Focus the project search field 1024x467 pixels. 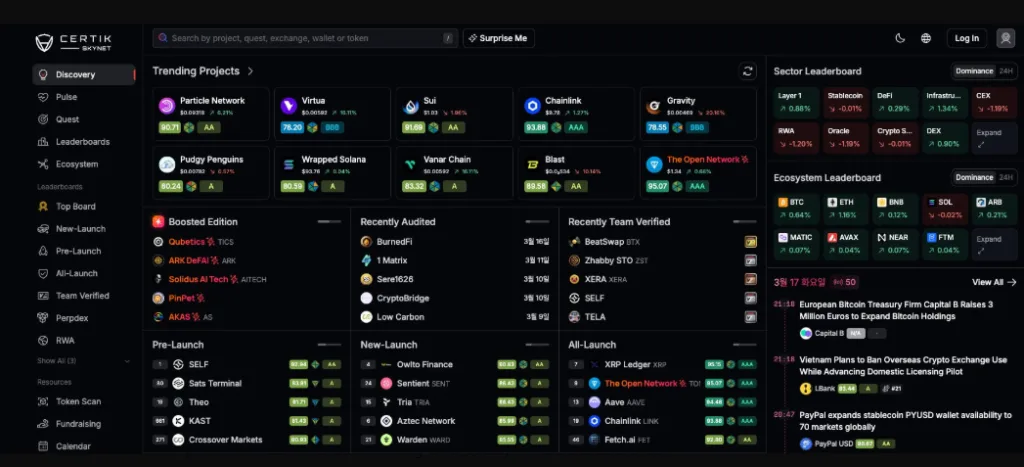305,38
